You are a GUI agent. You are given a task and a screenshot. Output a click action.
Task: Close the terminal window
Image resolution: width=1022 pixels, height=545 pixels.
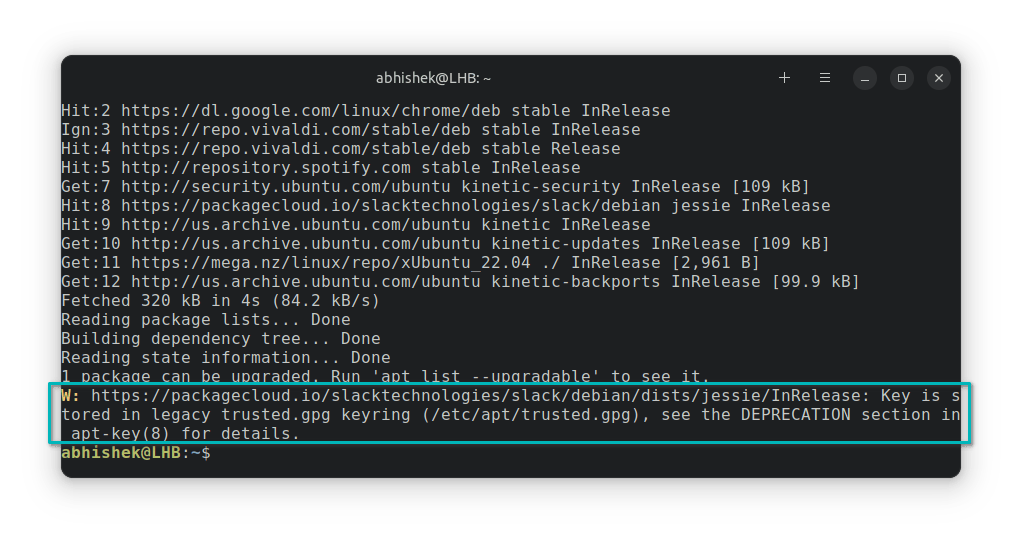pyautogui.click(x=938, y=78)
